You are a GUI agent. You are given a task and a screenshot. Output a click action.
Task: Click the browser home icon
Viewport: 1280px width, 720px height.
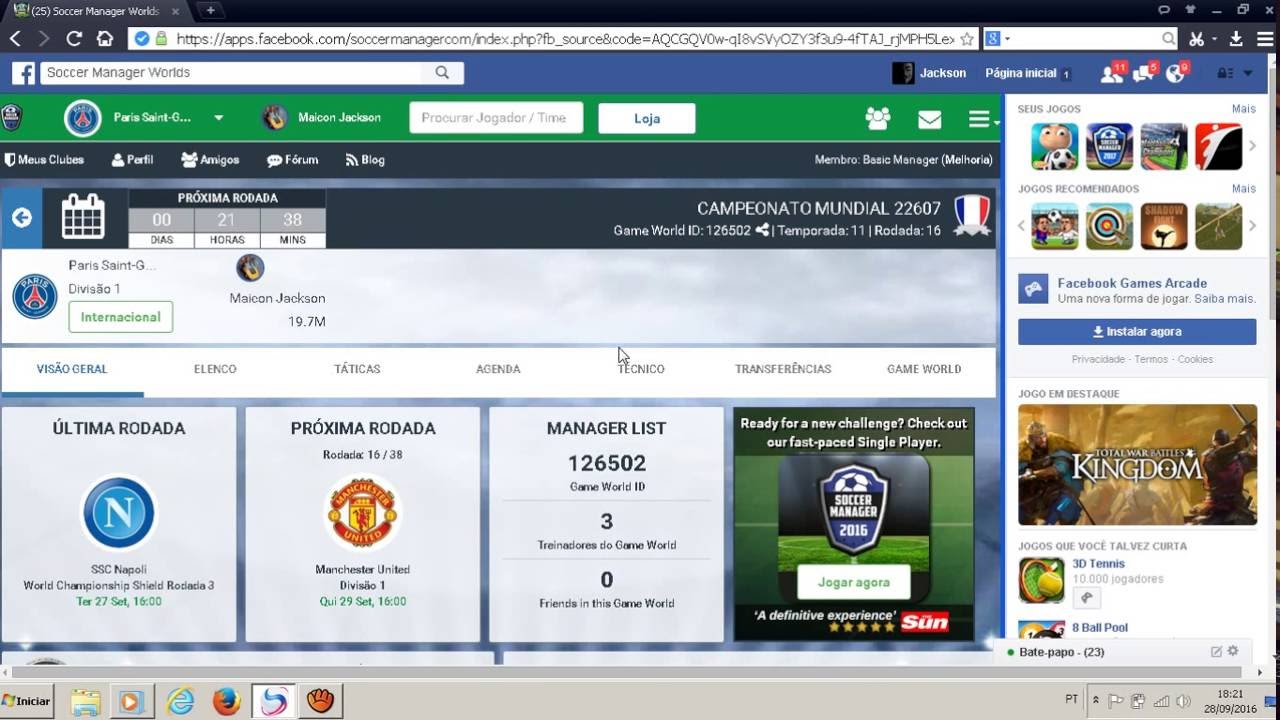104,39
